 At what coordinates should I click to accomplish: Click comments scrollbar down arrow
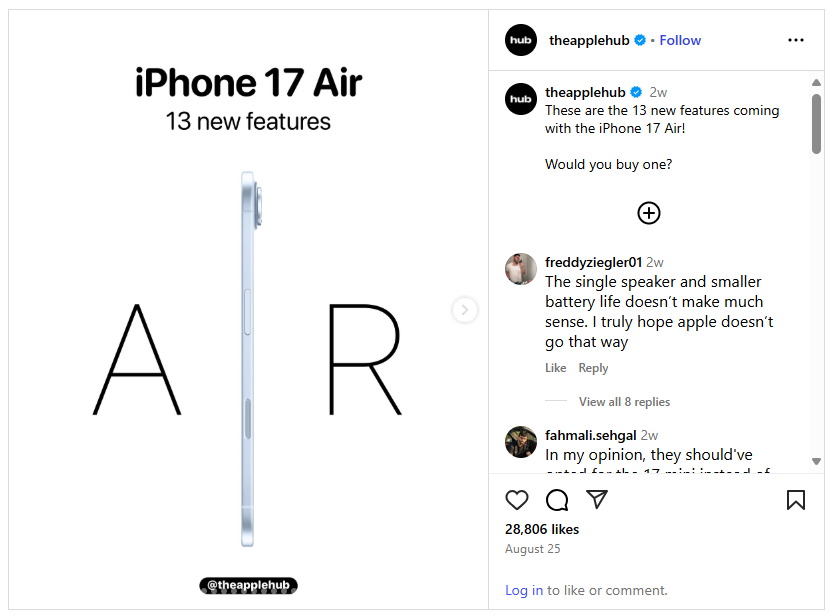click(x=816, y=462)
